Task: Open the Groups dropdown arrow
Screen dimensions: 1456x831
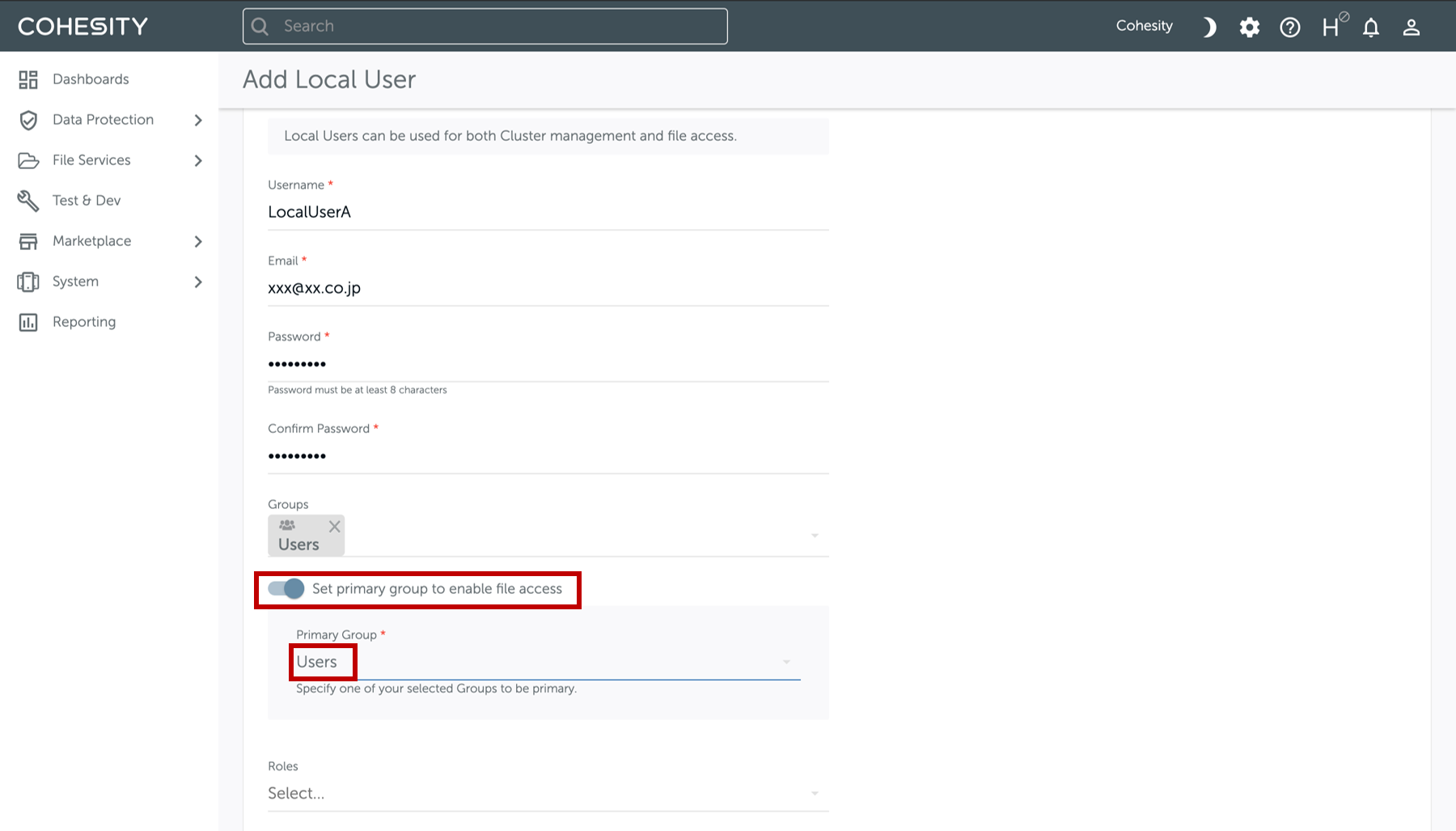Action: coord(815,536)
